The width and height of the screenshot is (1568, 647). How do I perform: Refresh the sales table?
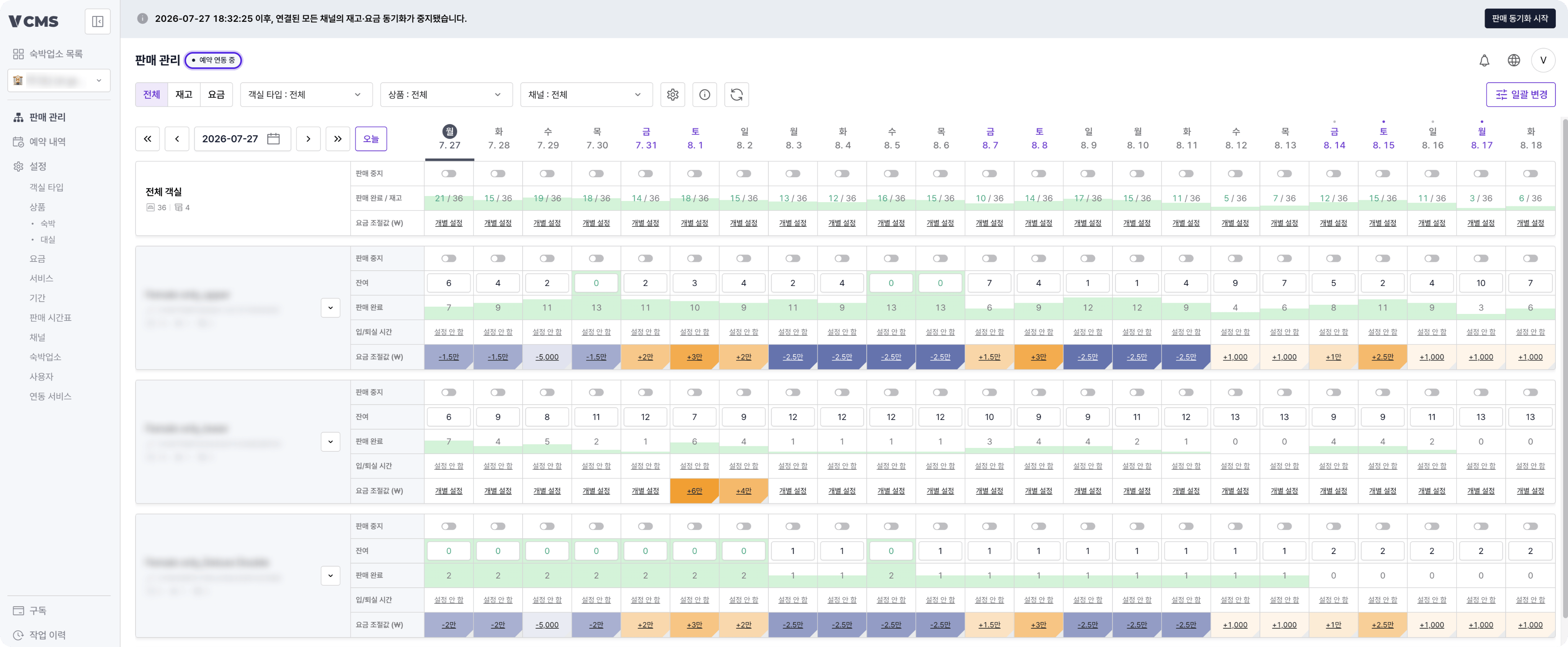737,94
